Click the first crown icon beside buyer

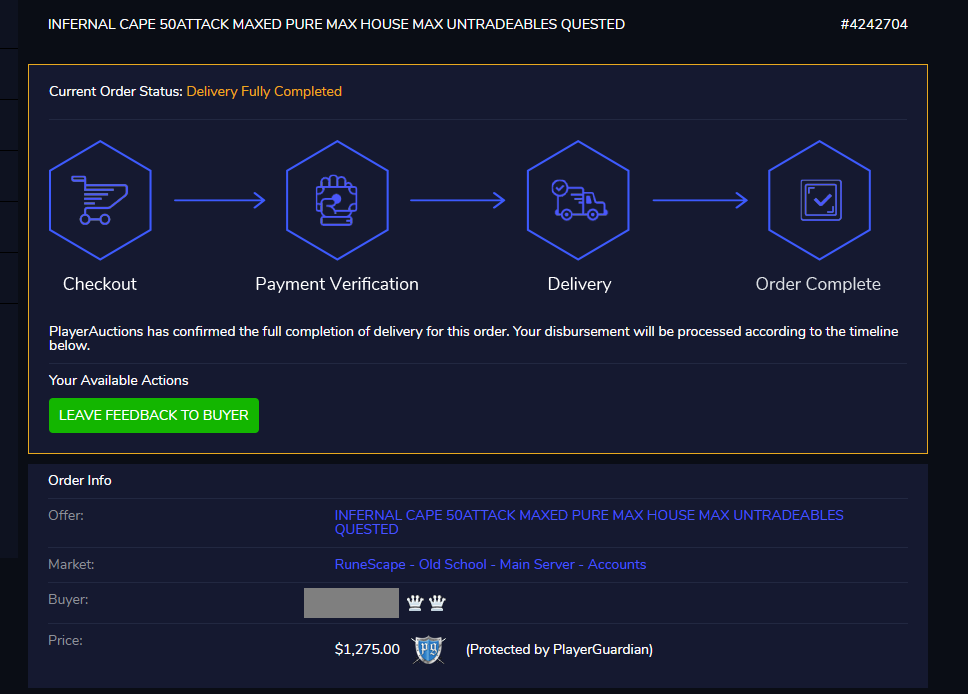click(415, 603)
